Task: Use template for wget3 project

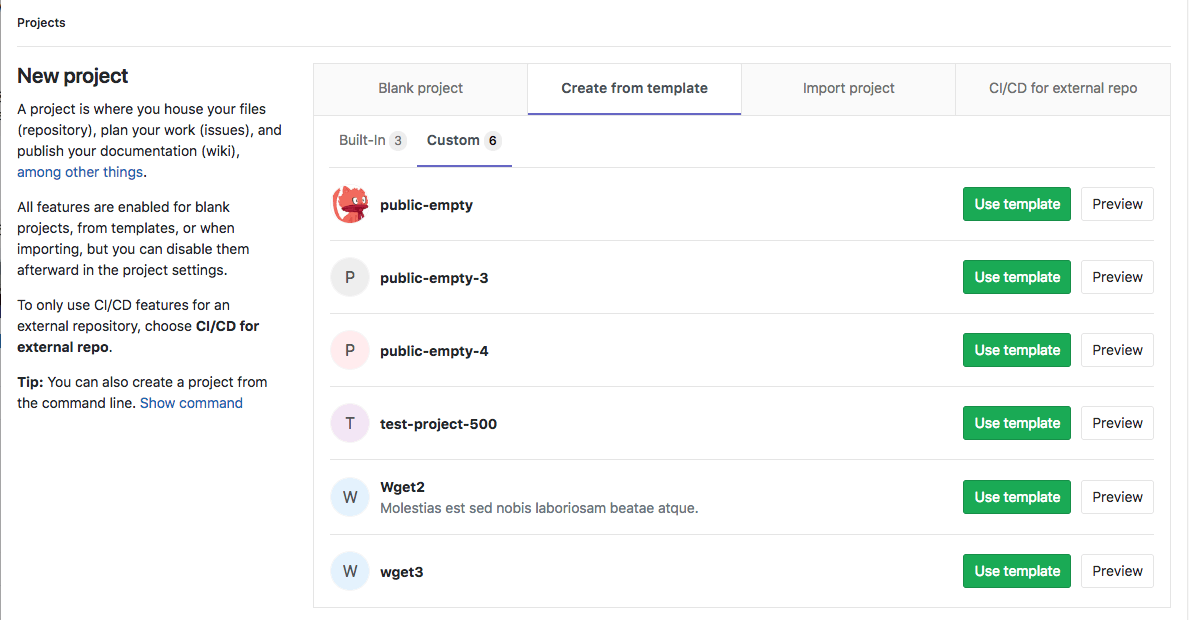Action: 1016,571
